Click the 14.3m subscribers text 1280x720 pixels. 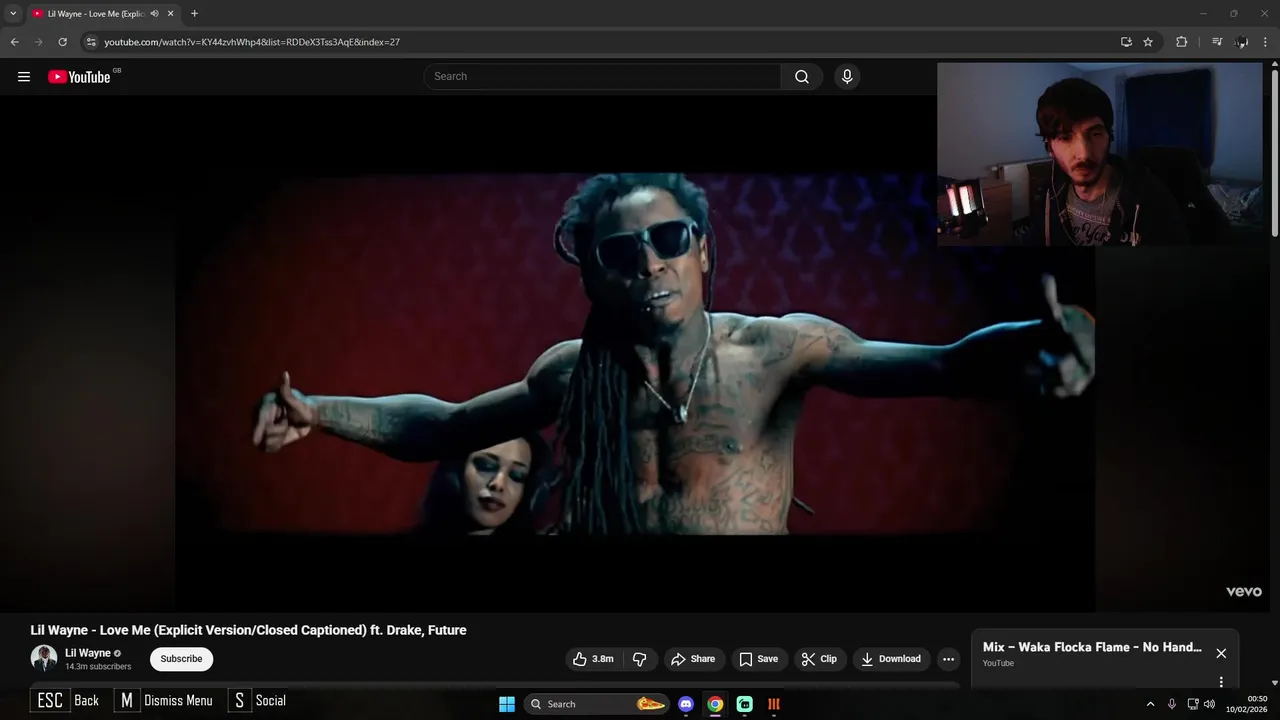[98, 667]
